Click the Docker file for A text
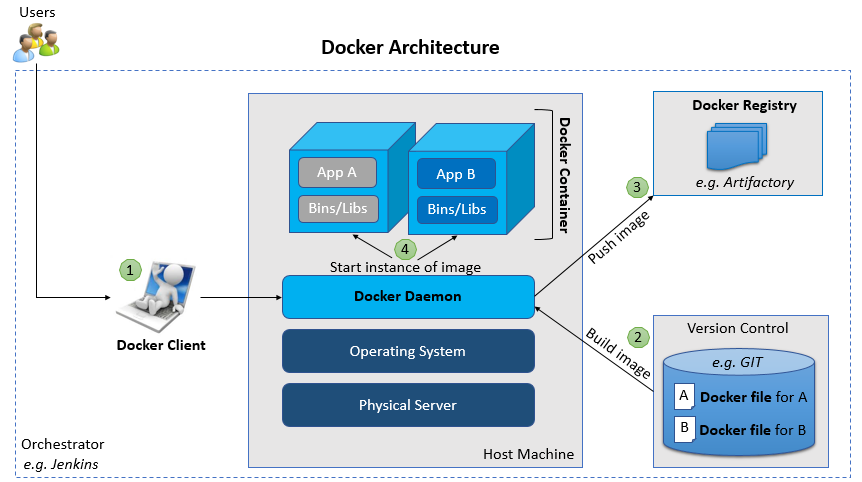The image size is (862, 482). pos(754,397)
